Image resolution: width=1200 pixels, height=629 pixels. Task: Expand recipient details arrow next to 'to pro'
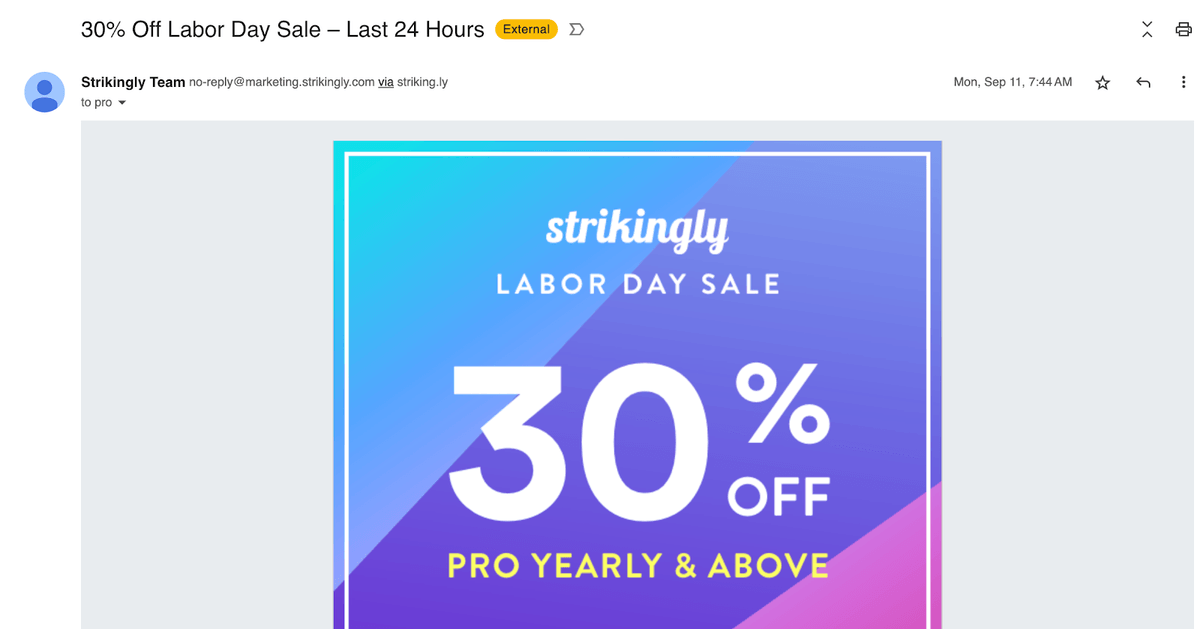(x=122, y=103)
